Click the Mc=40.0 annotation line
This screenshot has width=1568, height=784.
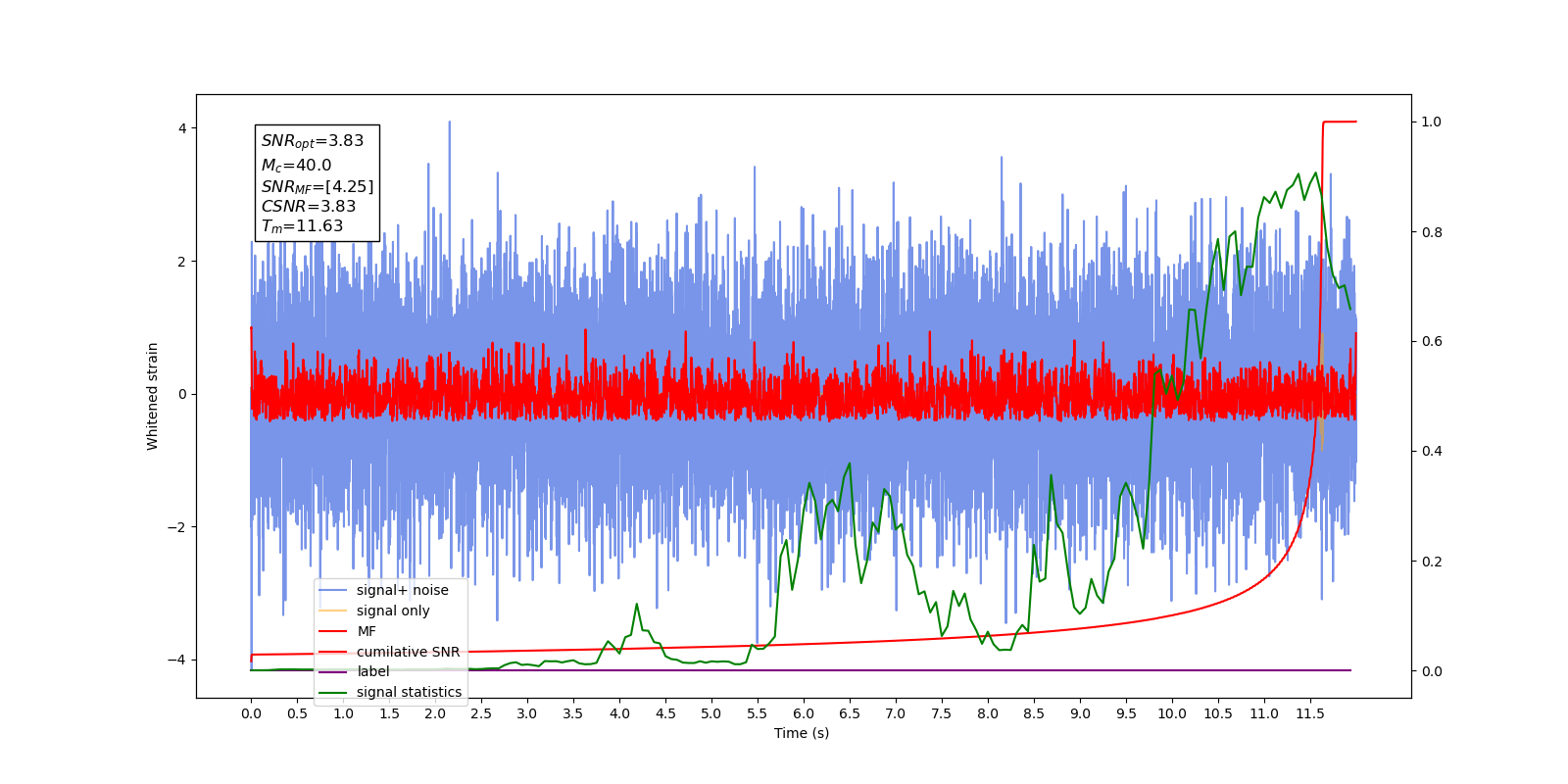pos(296,166)
